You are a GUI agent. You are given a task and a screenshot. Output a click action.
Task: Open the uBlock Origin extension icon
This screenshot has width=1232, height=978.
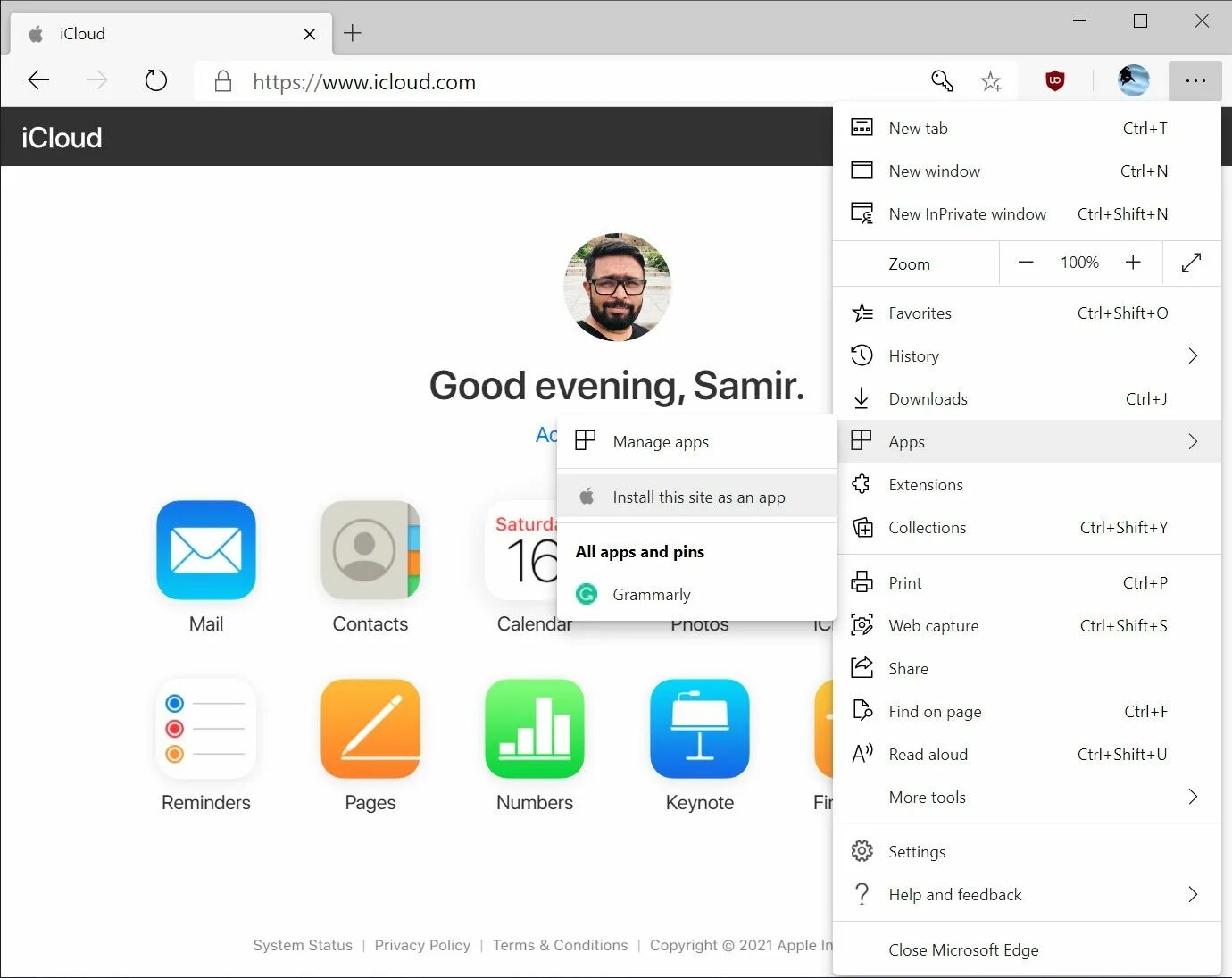click(1055, 81)
